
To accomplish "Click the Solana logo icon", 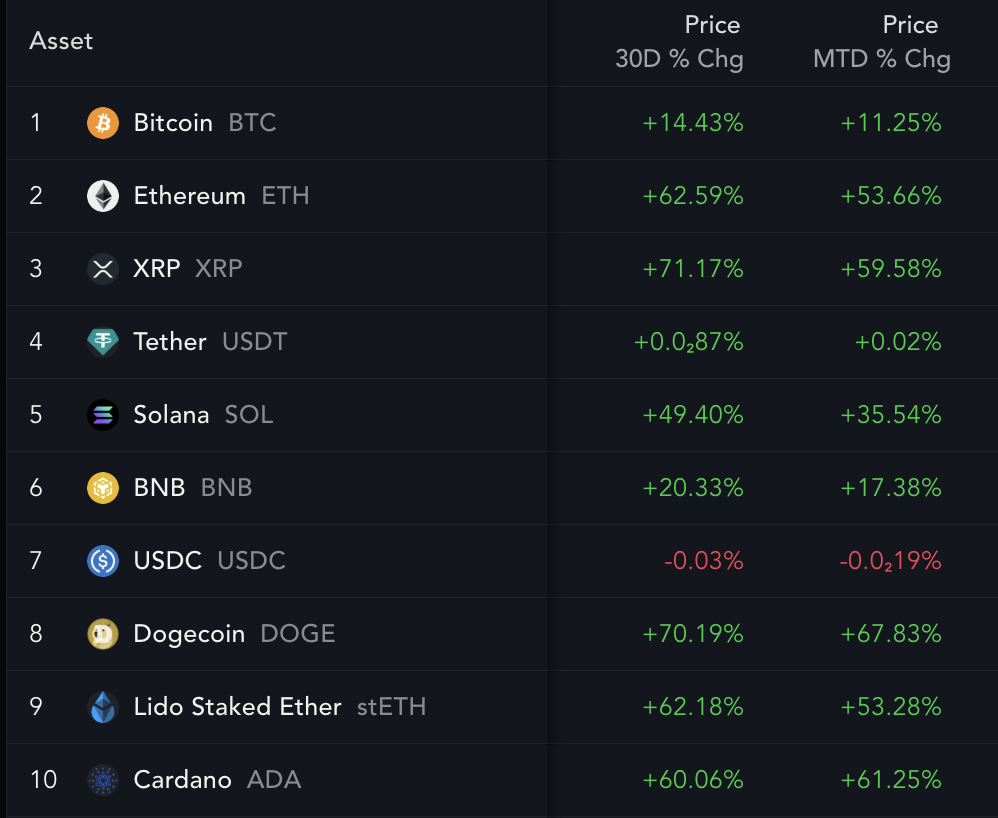I will (x=103, y=415).
